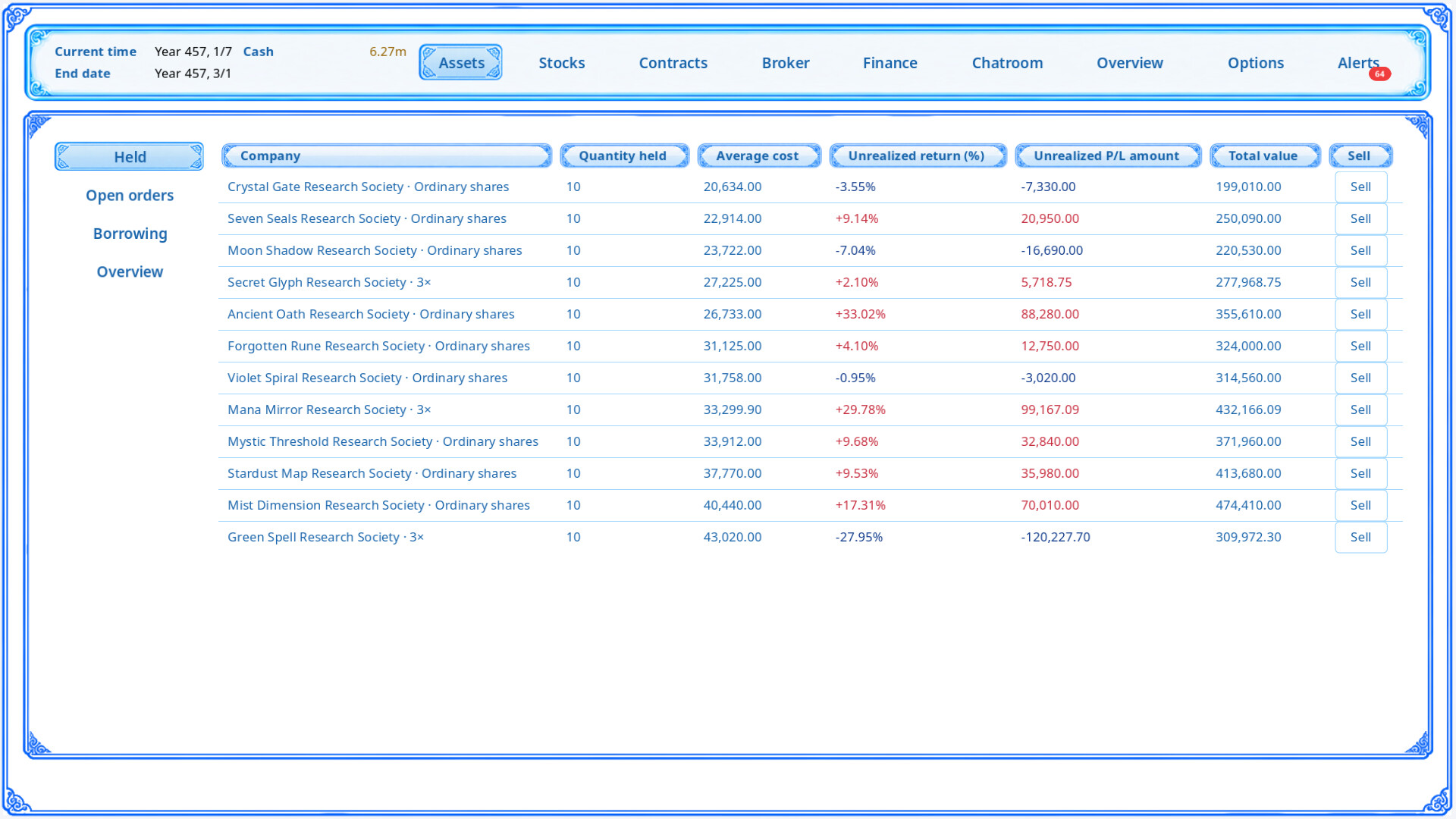Open the Open orders section
This screenshot has height=819, width=1456.
tap(130, 195)
